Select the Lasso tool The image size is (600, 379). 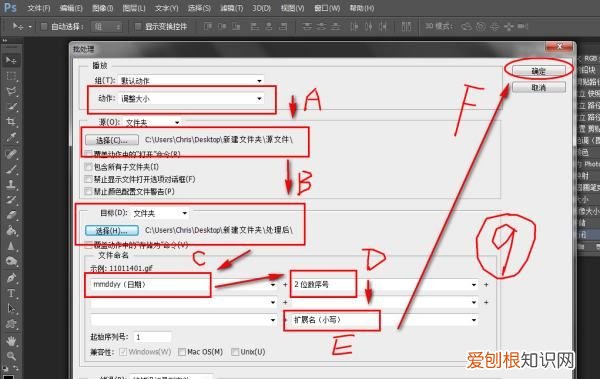(11, 91)
